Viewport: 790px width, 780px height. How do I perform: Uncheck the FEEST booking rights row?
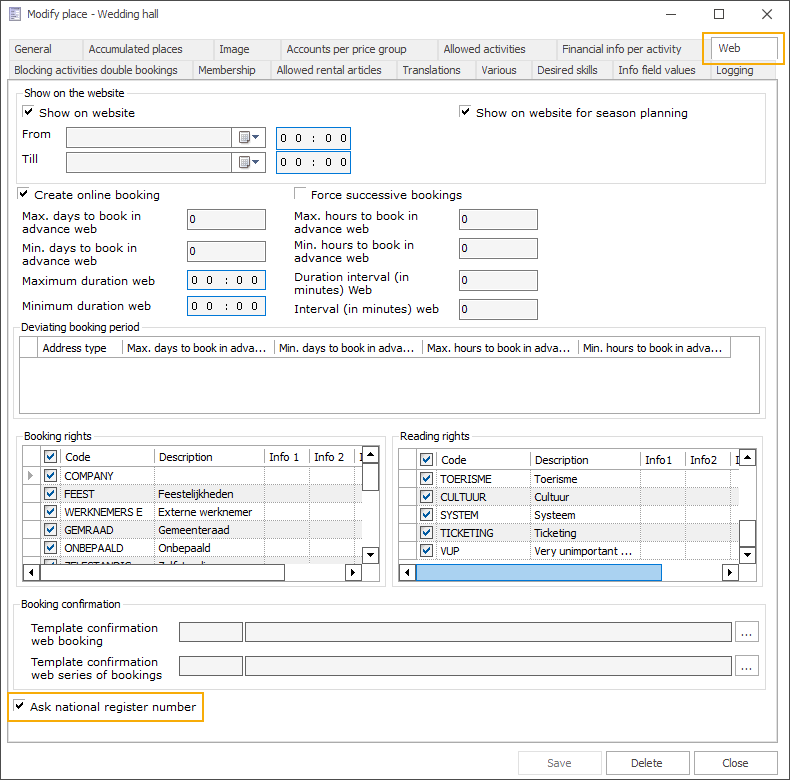point(51,494)
